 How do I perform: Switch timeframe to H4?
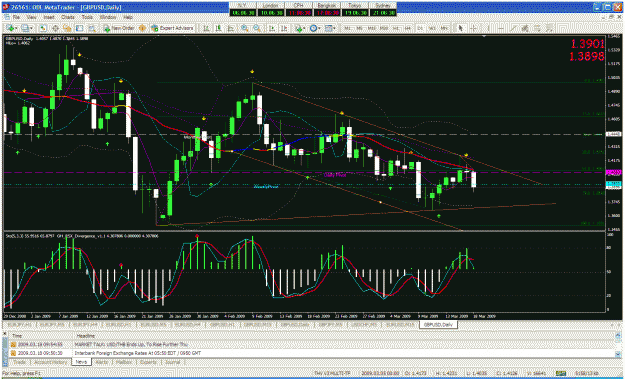click(x=408, y=28)
